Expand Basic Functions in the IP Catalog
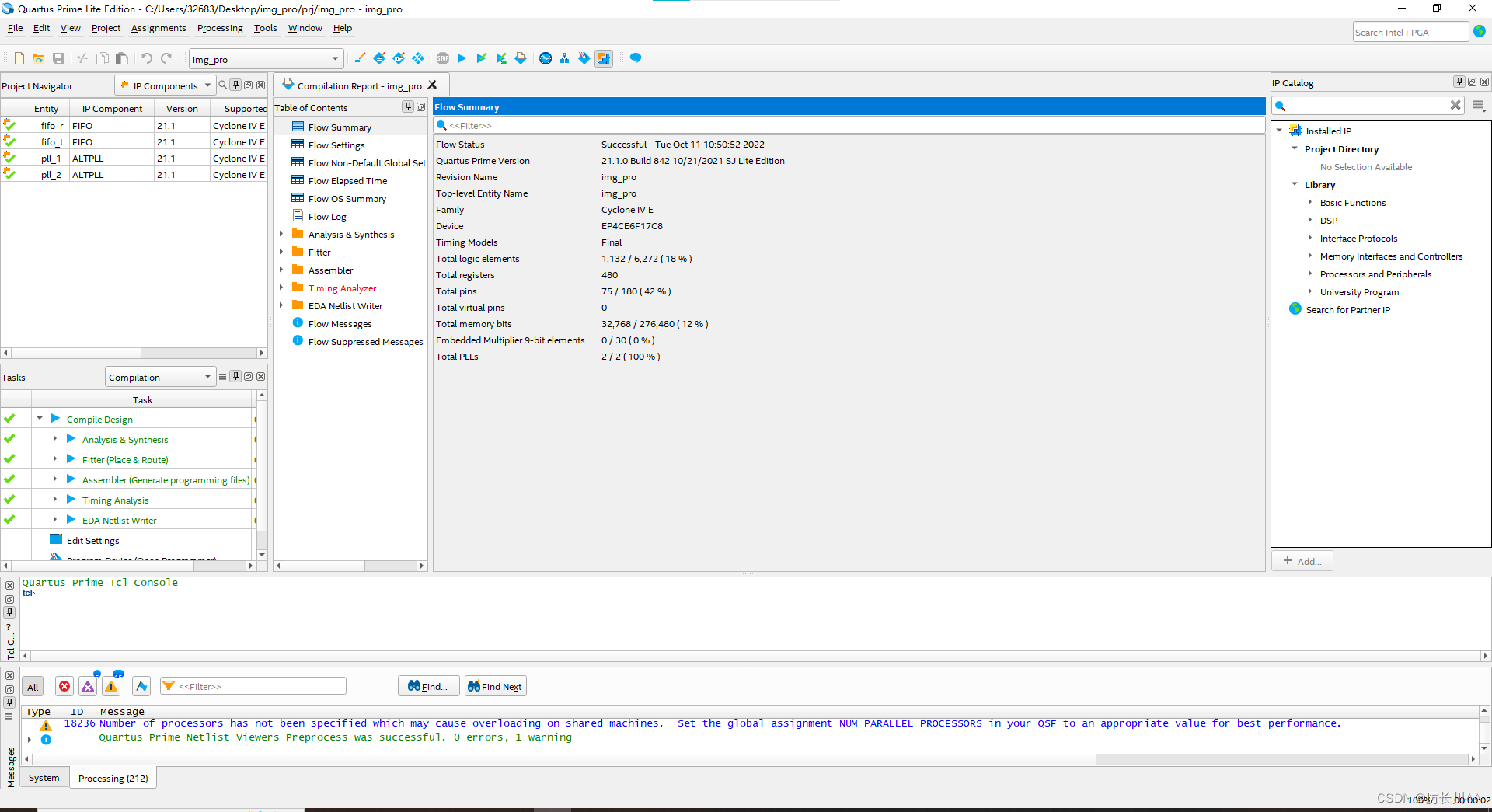The image size is (1492, 812). (1311, 202)
